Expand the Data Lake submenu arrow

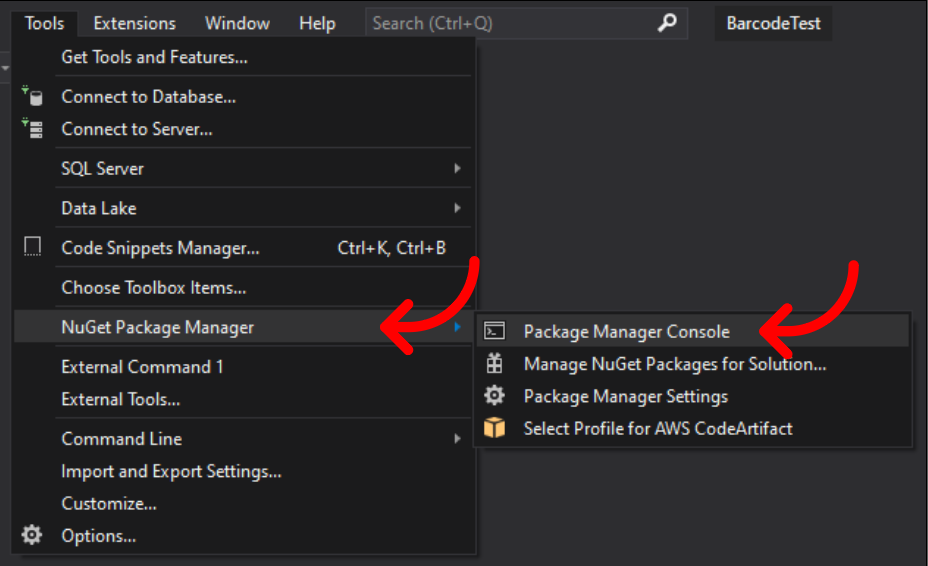[x=457, y=208]
